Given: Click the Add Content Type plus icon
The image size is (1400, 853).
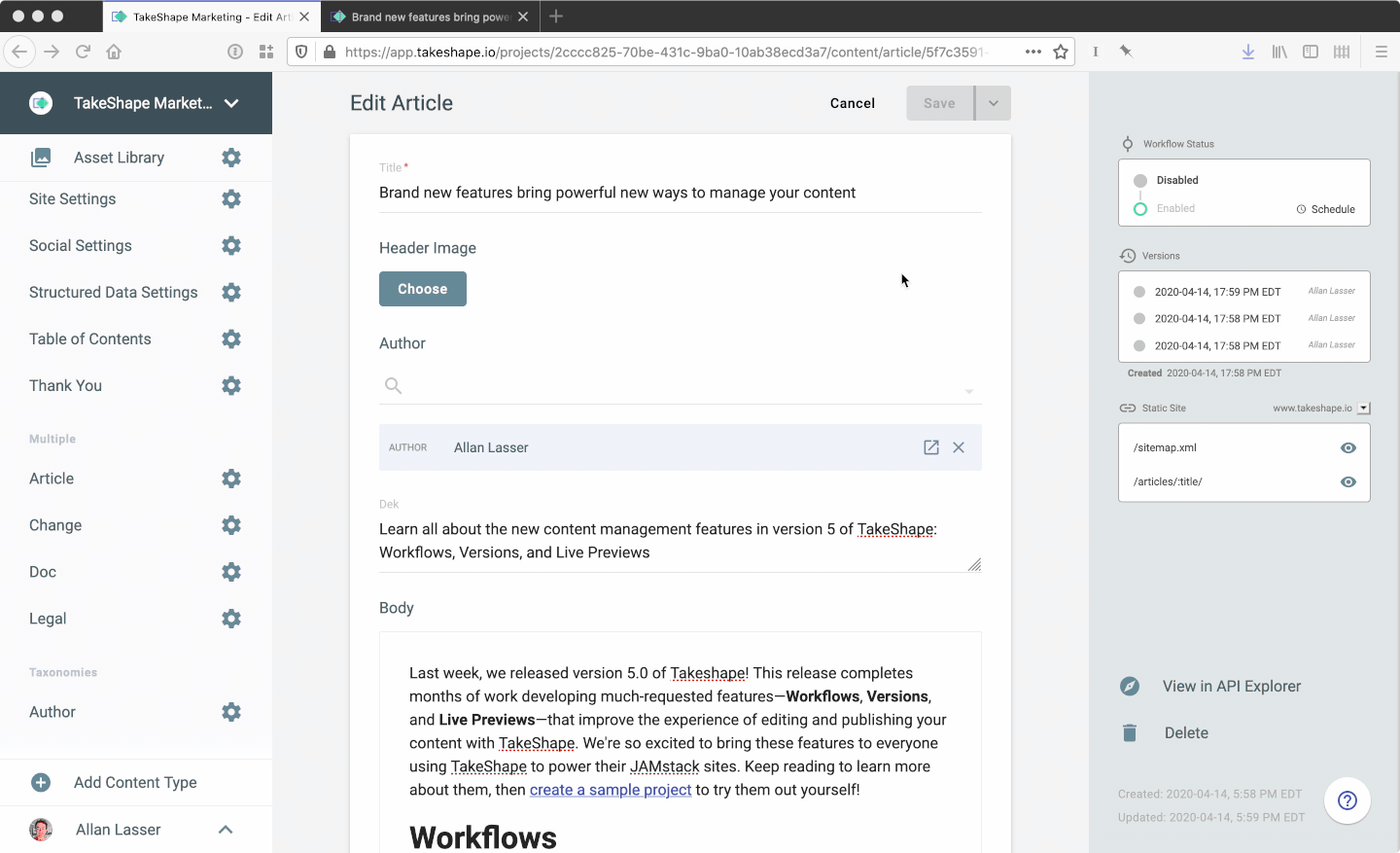Looking at the screenshot, I should tap(41, 782).
